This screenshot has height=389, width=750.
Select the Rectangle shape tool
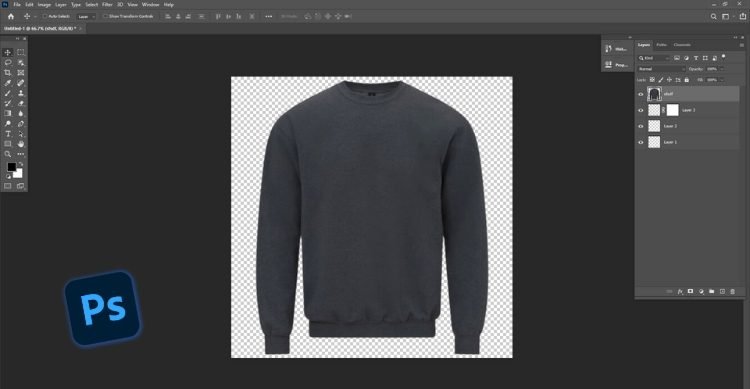pos(8,144)
